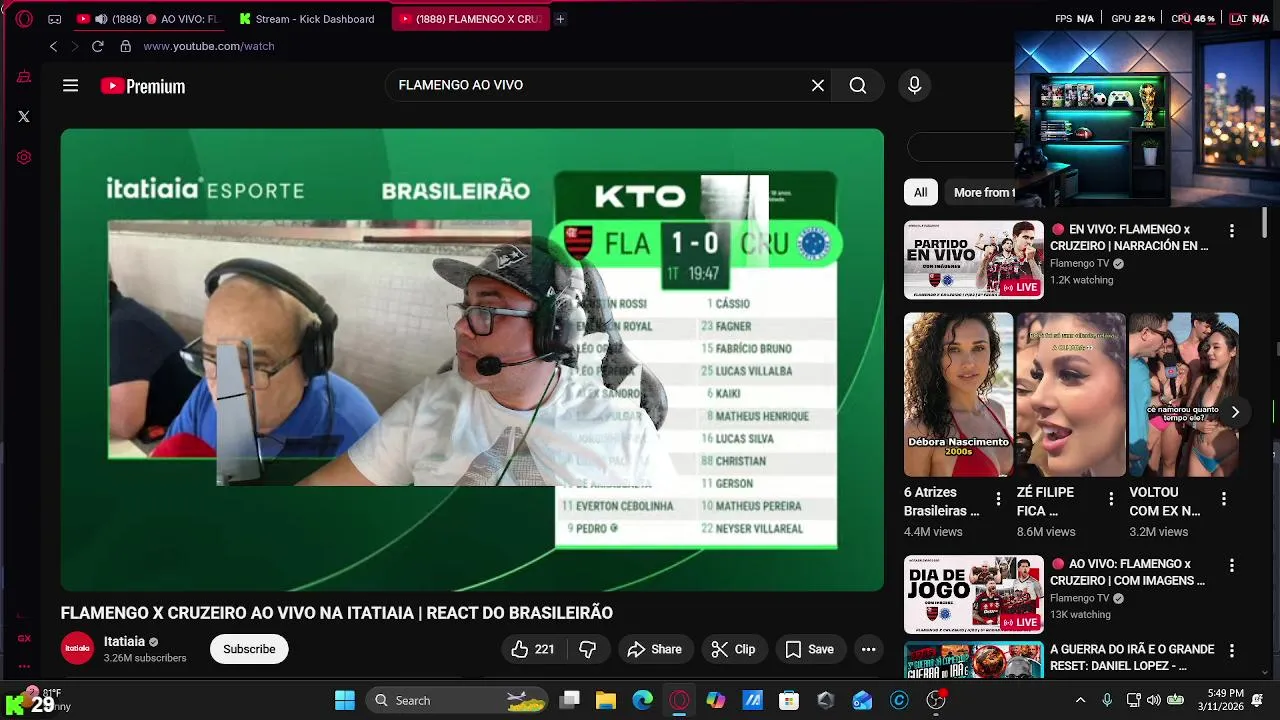1280x720 pixels.
Task: Click the GX Corner gamepad icon
Action: [x=55, y=19]
